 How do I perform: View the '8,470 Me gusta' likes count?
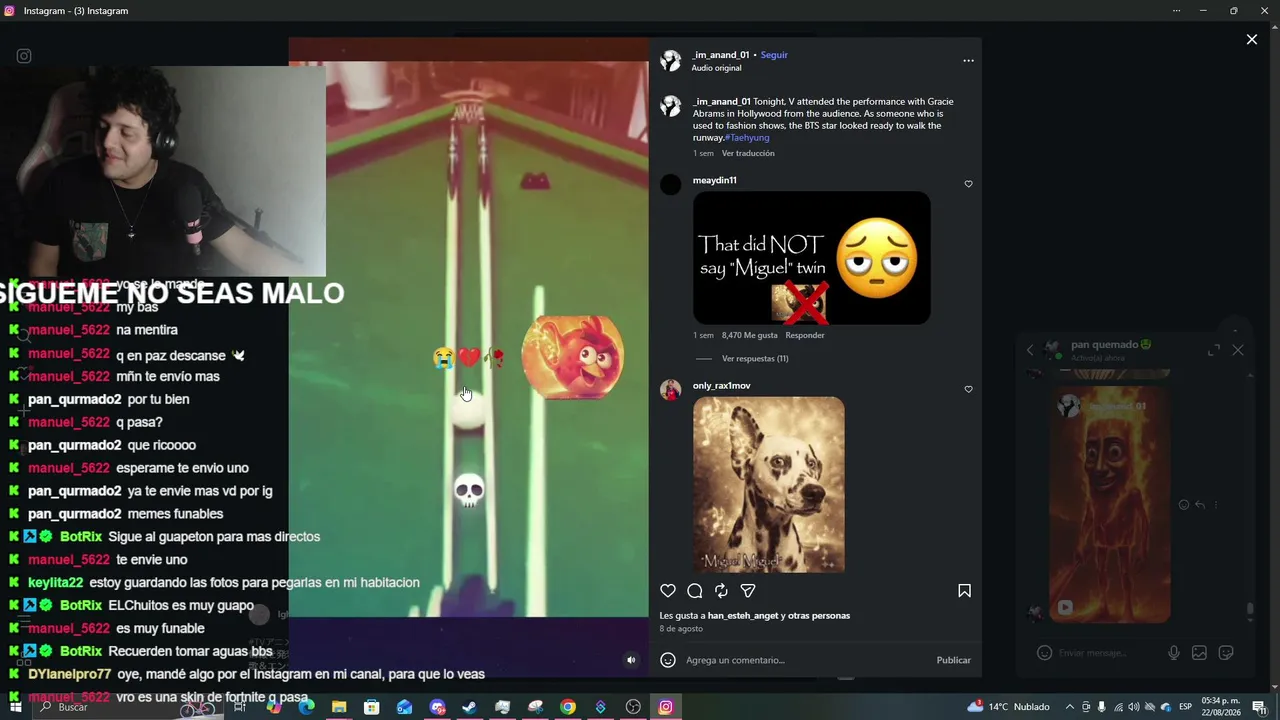(x=749, y=335)
